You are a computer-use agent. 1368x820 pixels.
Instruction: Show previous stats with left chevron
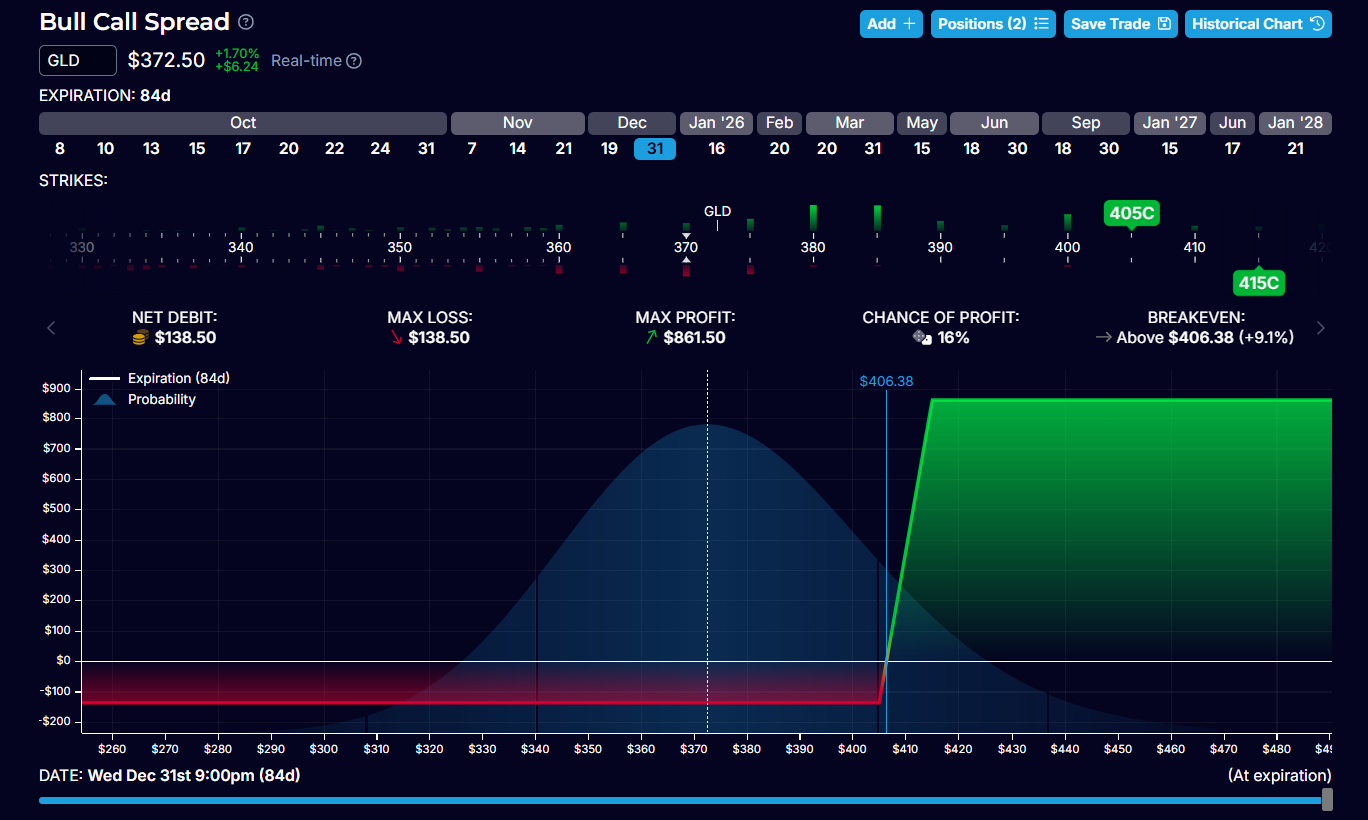(52, 328)
